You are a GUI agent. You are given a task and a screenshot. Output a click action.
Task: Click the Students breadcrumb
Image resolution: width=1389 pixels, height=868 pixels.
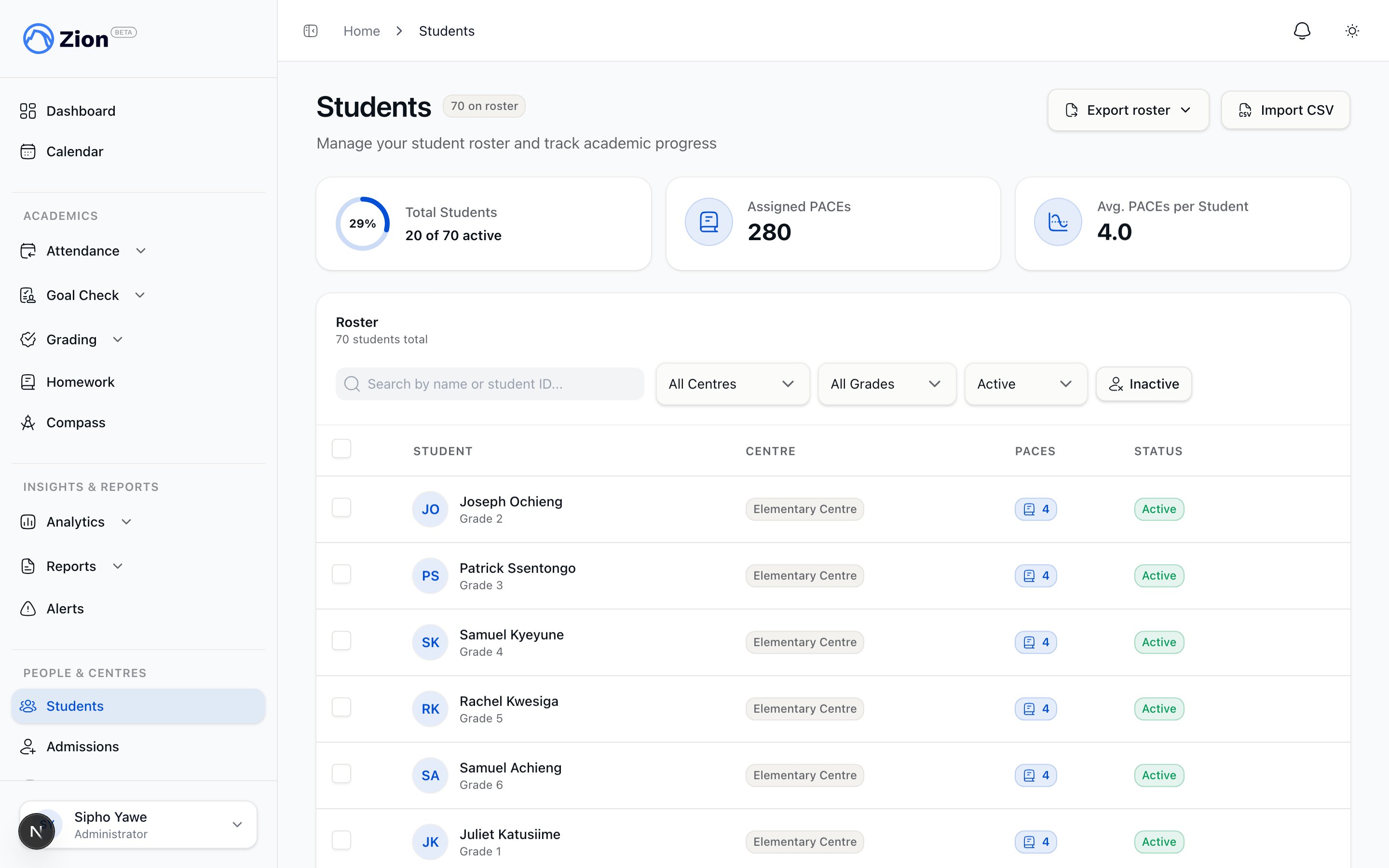point(447,31)
